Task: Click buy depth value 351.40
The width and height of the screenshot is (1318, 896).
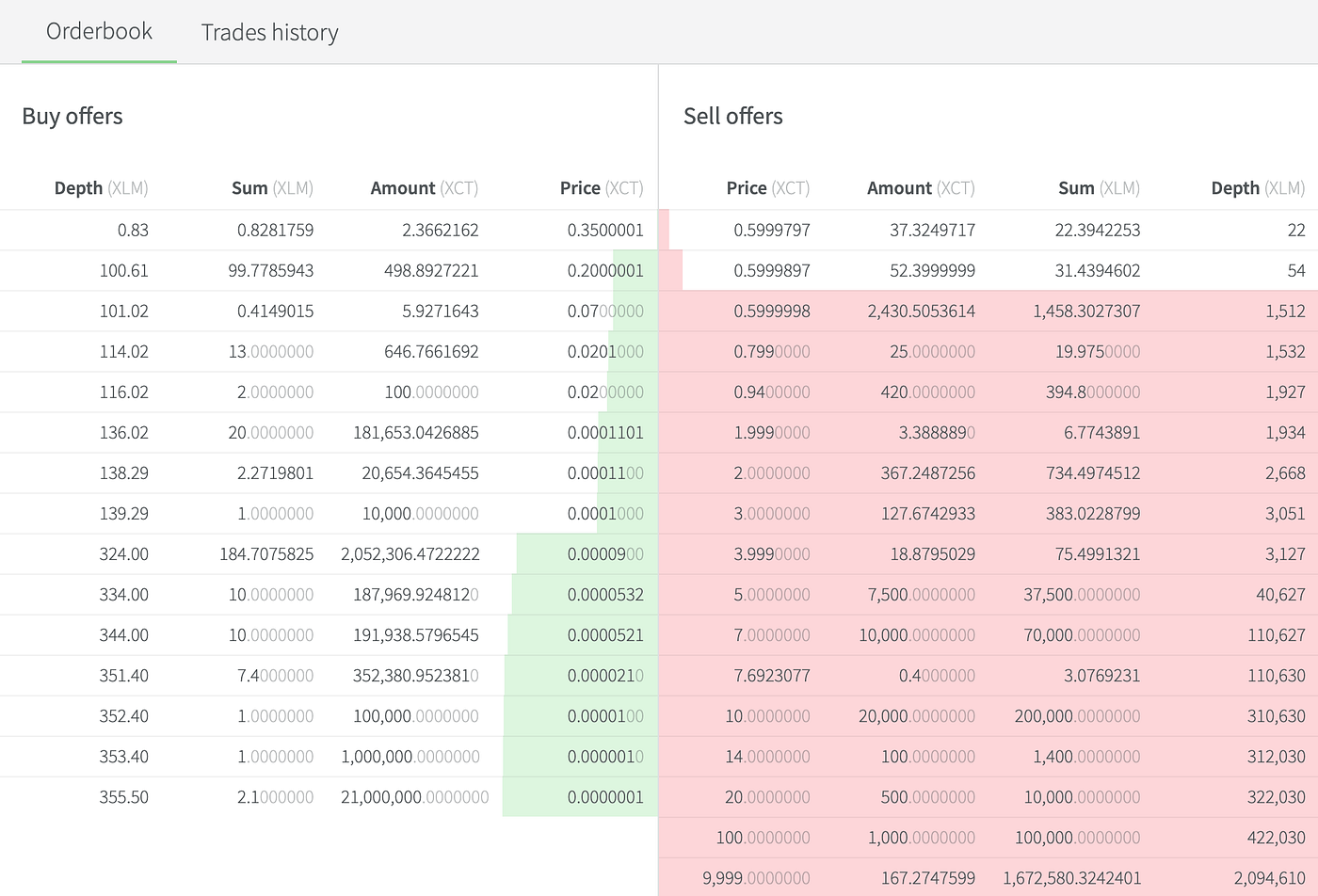Action: 124,675
